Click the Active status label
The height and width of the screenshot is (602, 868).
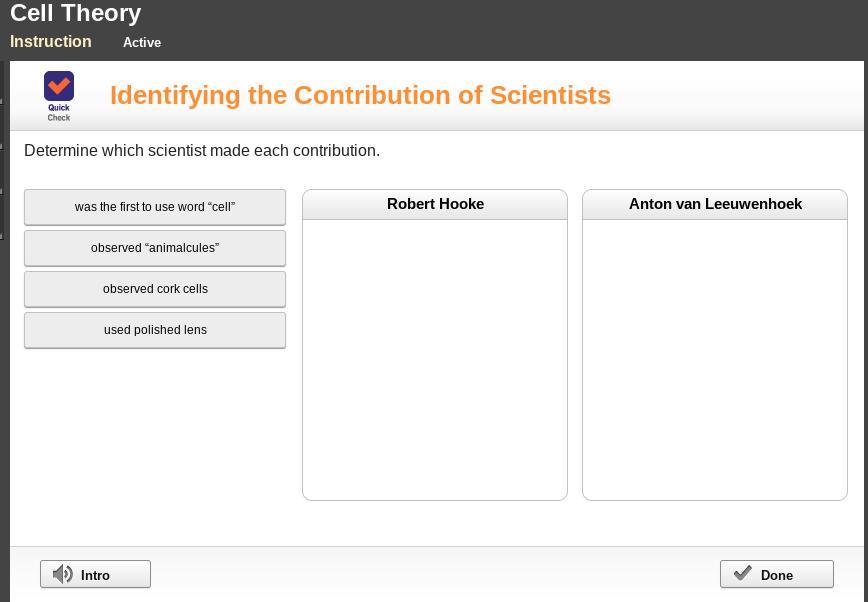pos(142,43)
